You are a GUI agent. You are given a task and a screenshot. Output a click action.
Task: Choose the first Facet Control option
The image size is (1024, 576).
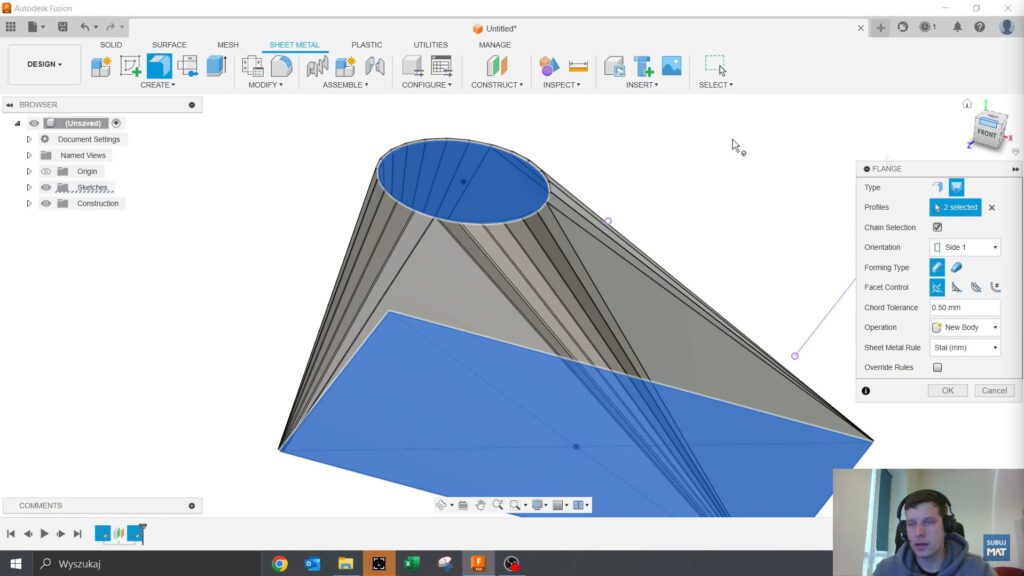pyautogui.click(x=938, y=287)
